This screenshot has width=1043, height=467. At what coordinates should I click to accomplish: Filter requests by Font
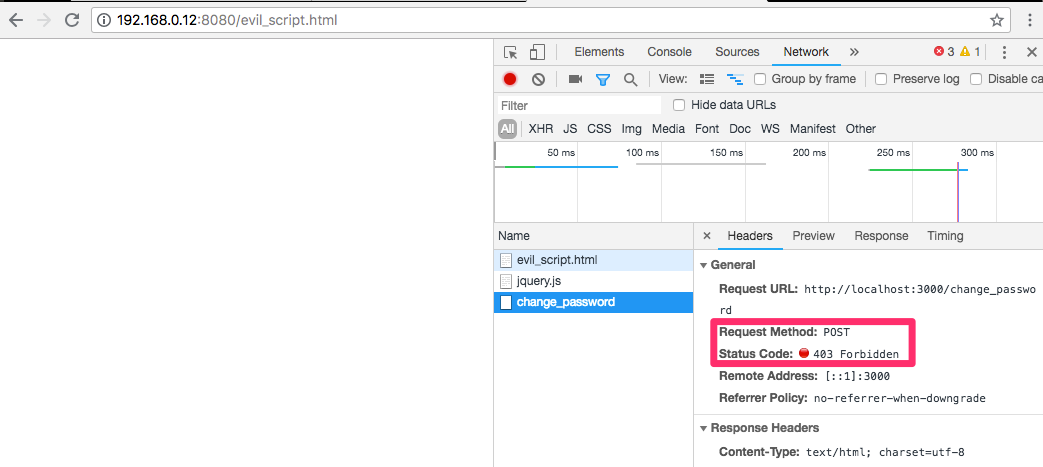coord(707,129)
